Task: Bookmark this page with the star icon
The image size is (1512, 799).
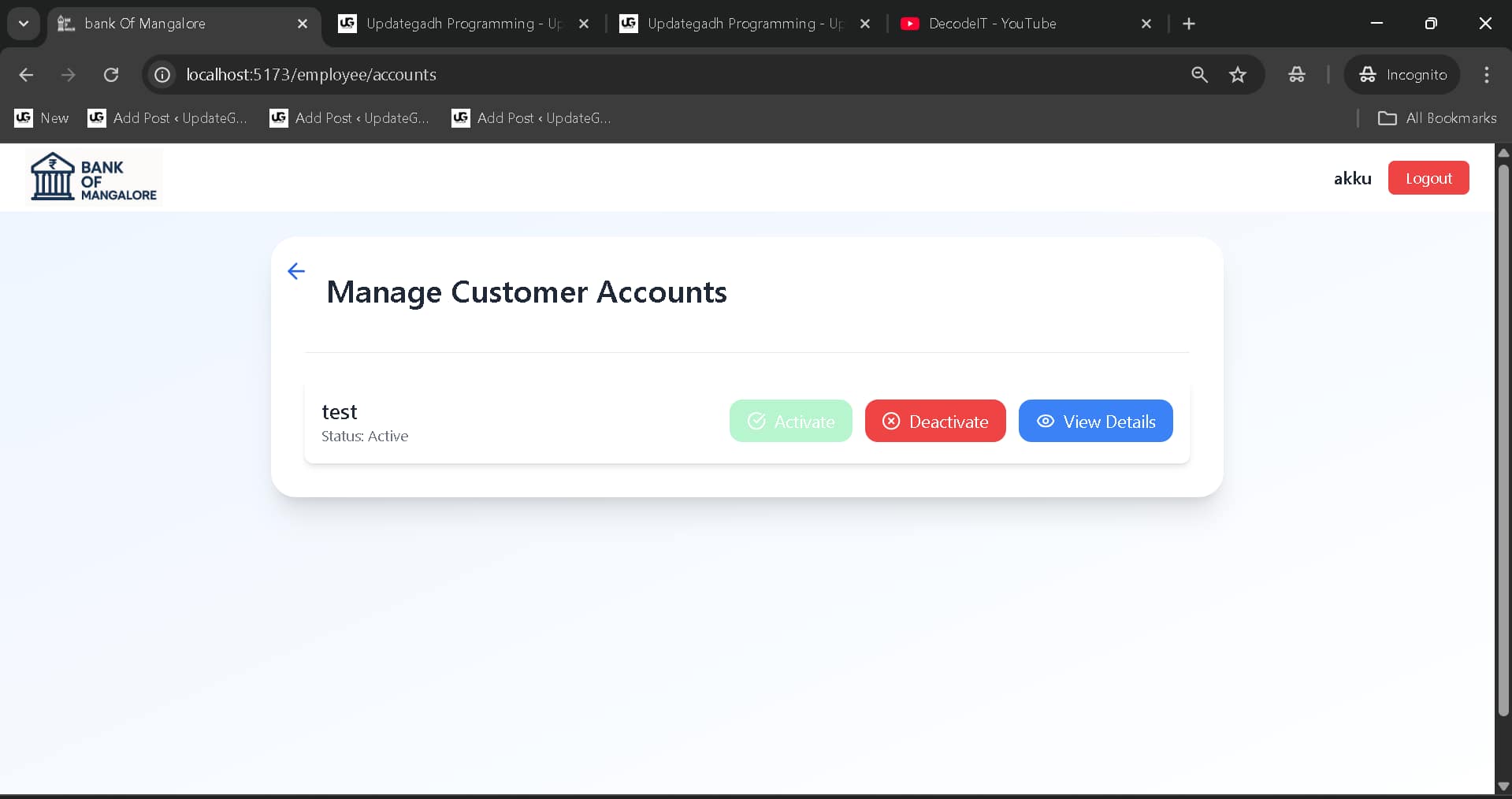Action: tap(1238, 75)
